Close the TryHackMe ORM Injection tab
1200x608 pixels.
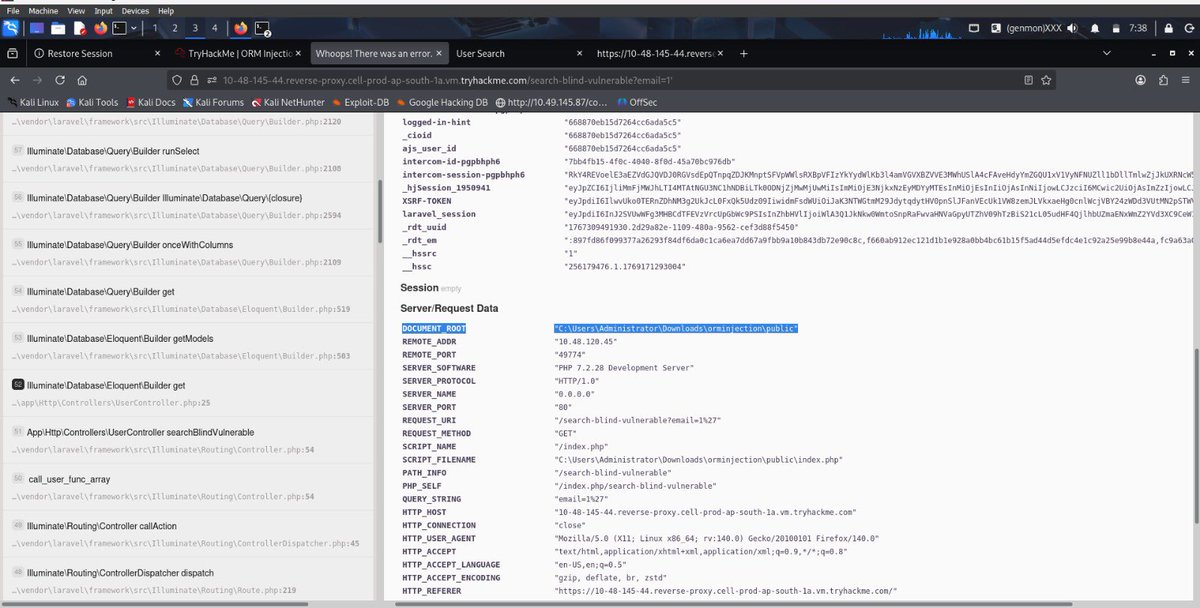tap(299, 53)
